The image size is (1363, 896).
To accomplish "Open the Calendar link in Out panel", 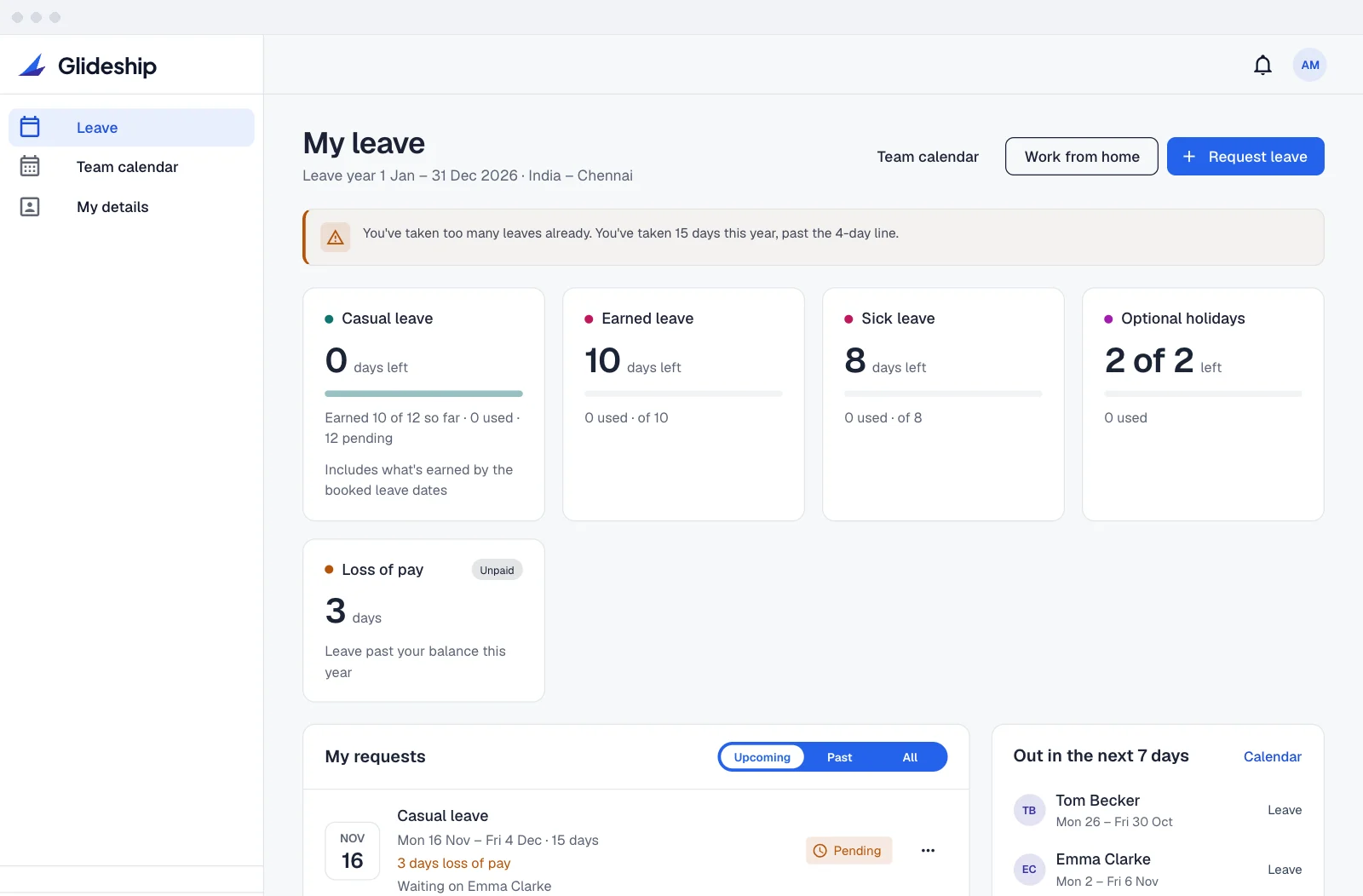I will click(1272, 756).
